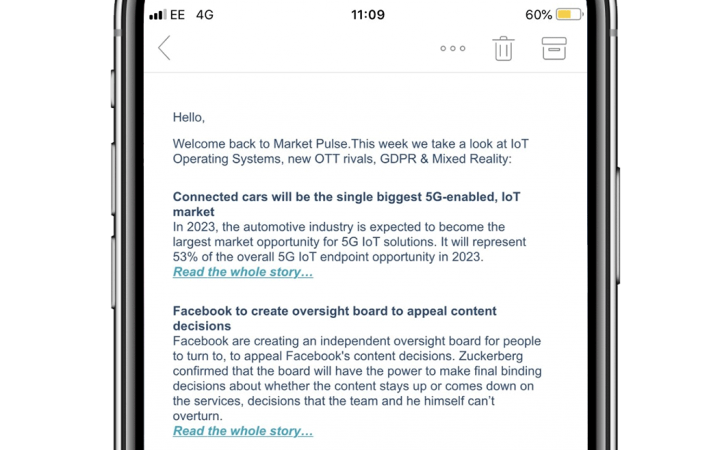This screenshot has width=720, height=450.
Task: Tap the back chevron arrow
Action: point(165,47)
